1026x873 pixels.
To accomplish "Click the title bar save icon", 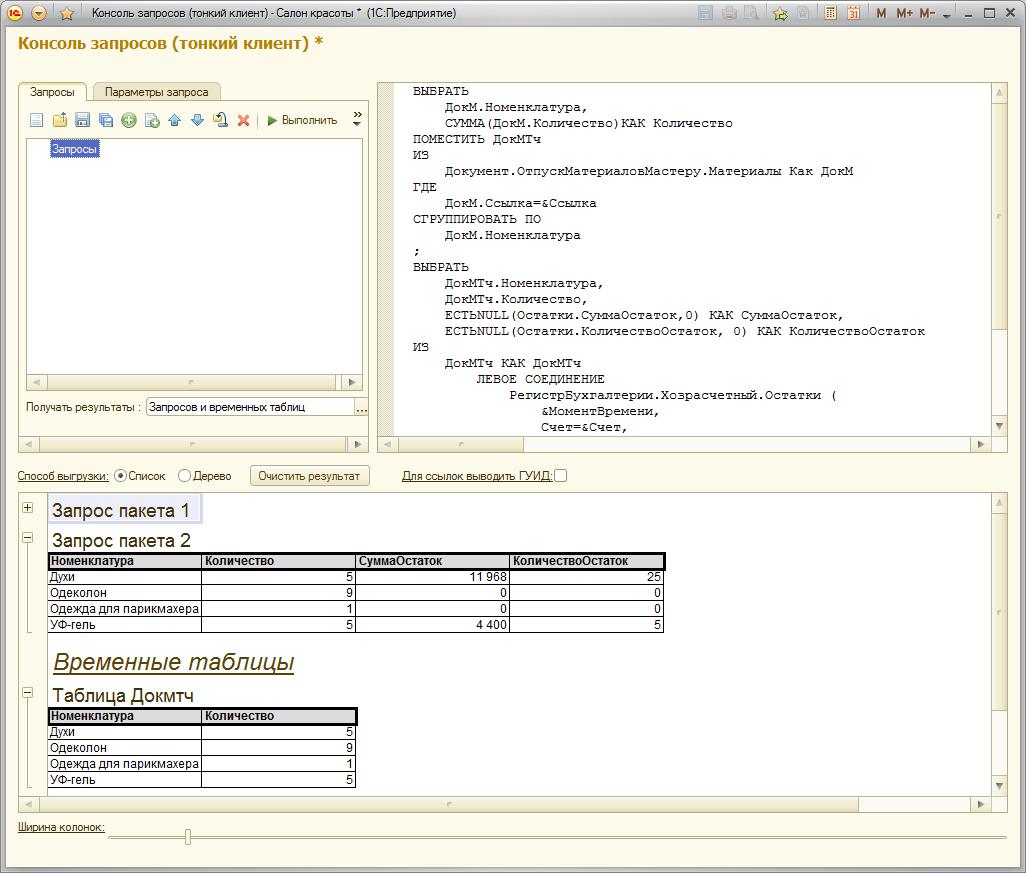I will point(705,13).
